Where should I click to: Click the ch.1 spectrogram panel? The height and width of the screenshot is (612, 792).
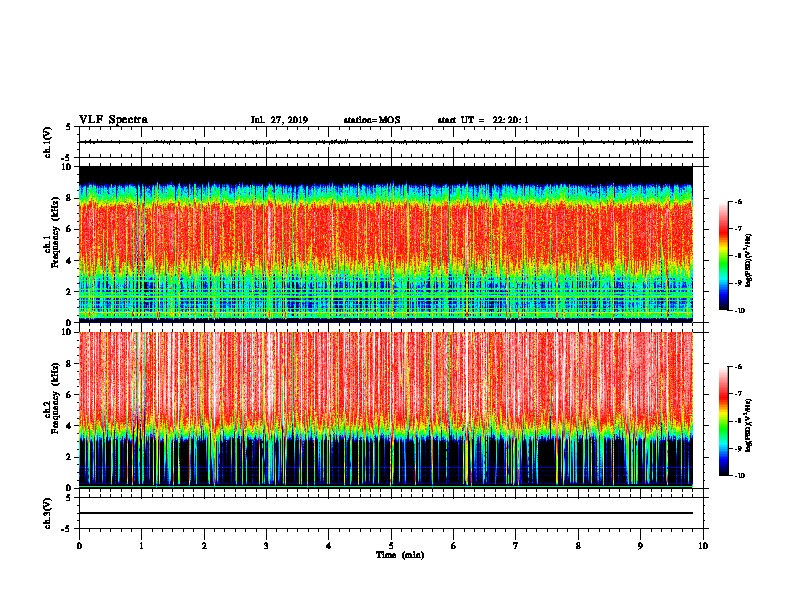click(386, 244)
